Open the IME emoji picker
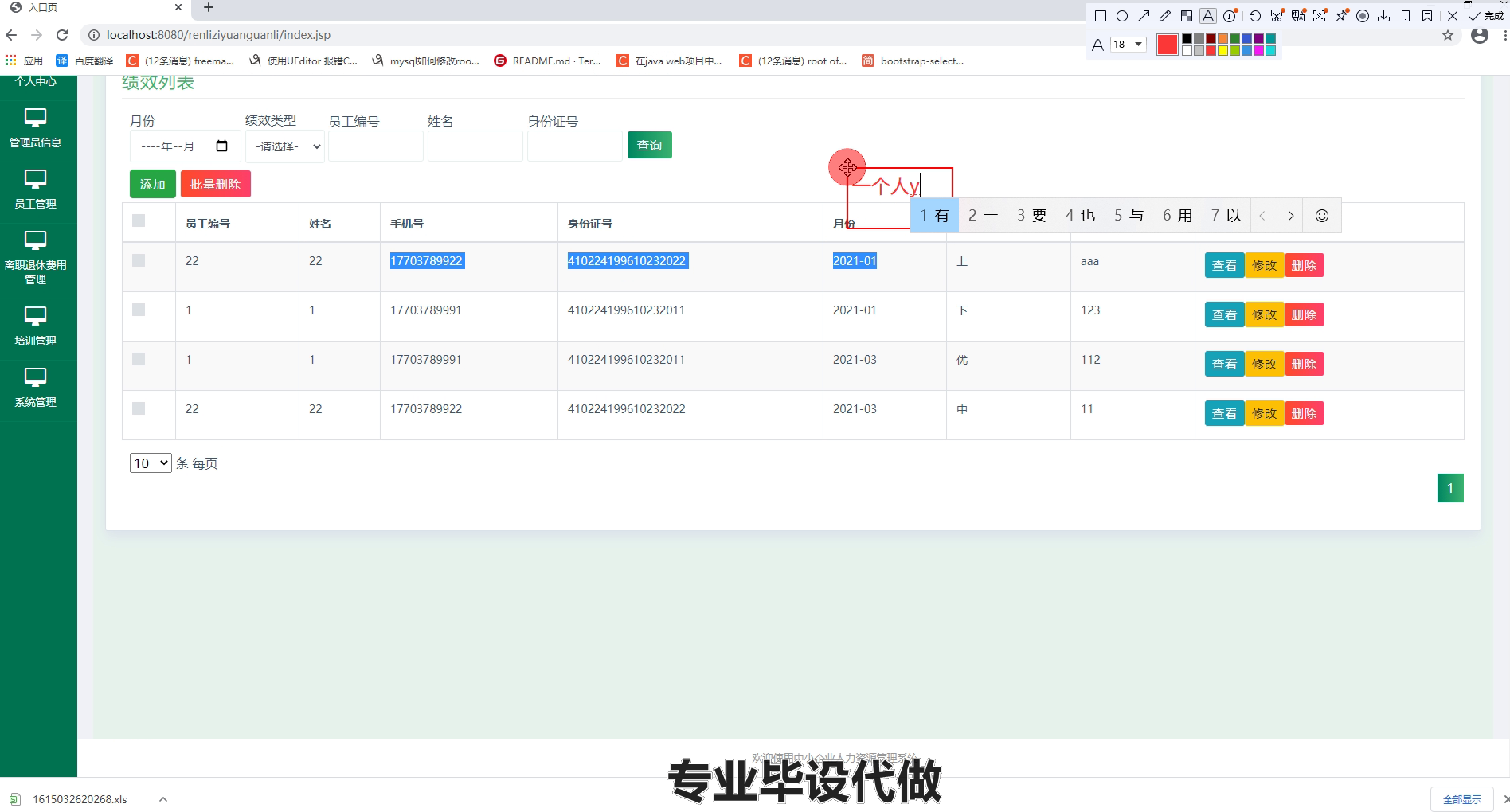 click(1322, 216)
